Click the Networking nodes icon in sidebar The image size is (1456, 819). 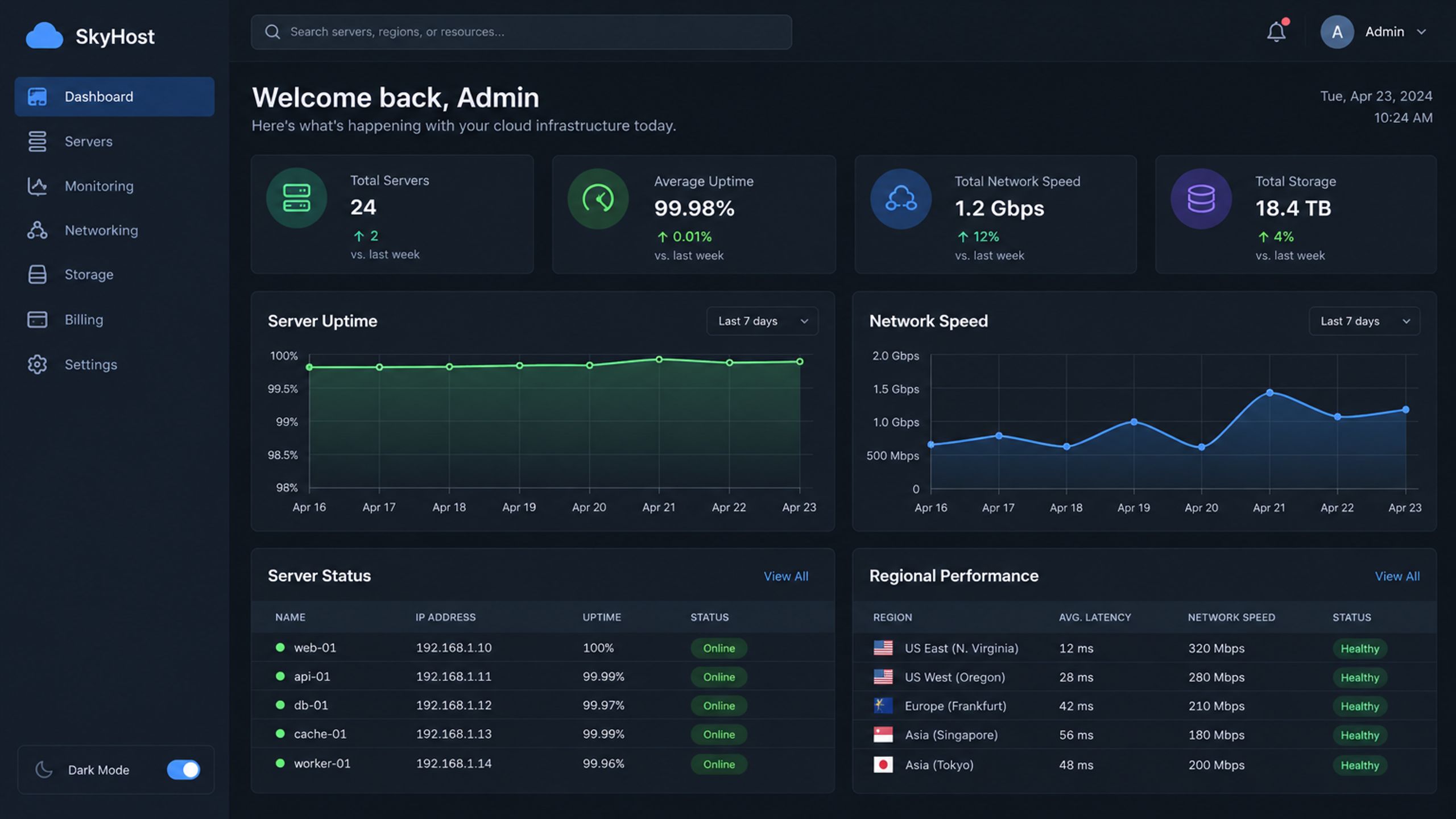pos(37,230)
